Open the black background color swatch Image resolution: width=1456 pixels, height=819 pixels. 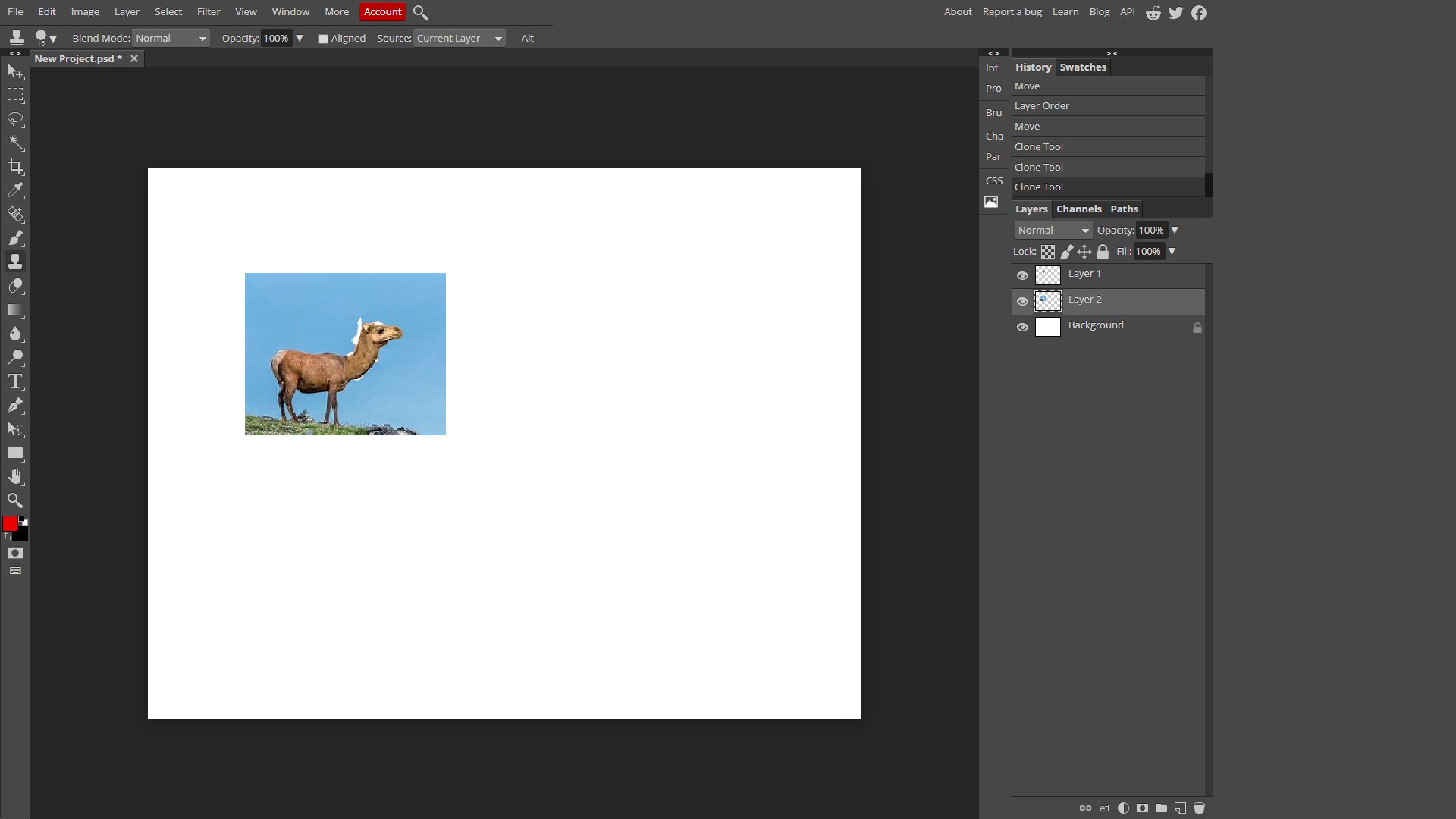click(x=22, y=535)
